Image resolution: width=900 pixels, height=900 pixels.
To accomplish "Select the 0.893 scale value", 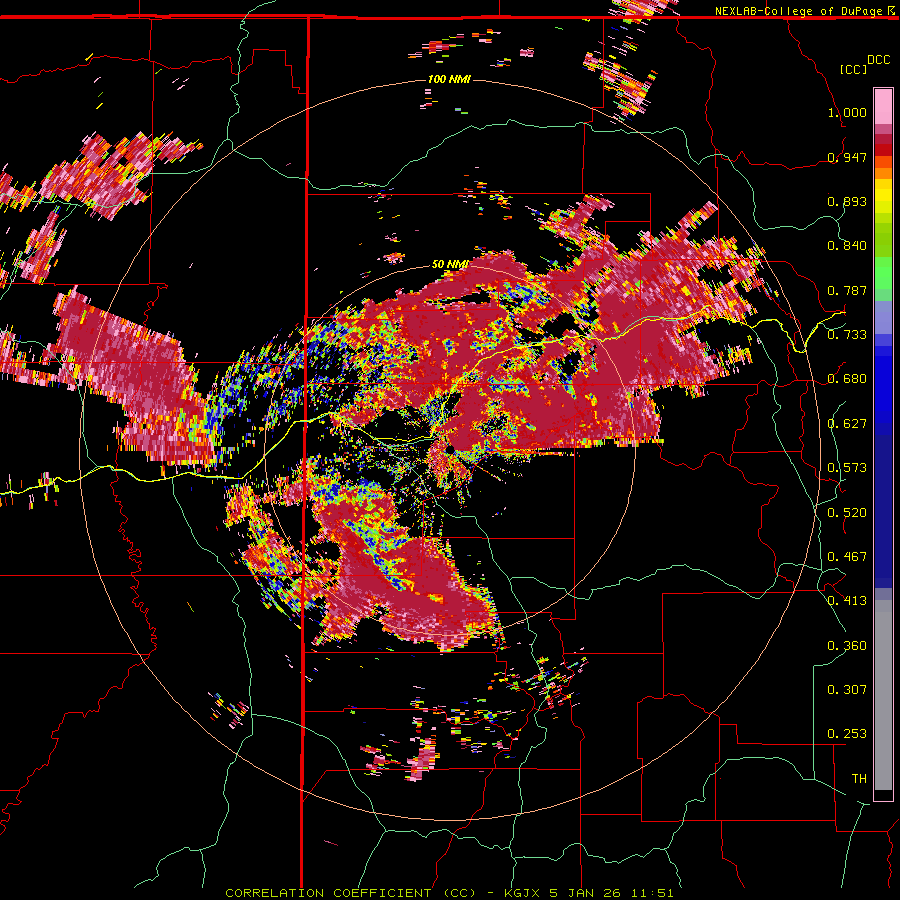I will click(847, 201).
